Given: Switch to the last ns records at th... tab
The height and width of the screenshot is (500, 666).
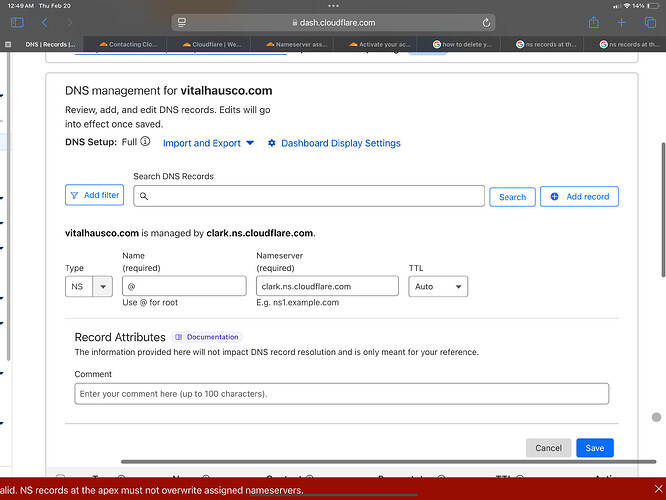Looking at the screenshot, I should (629, 44).
